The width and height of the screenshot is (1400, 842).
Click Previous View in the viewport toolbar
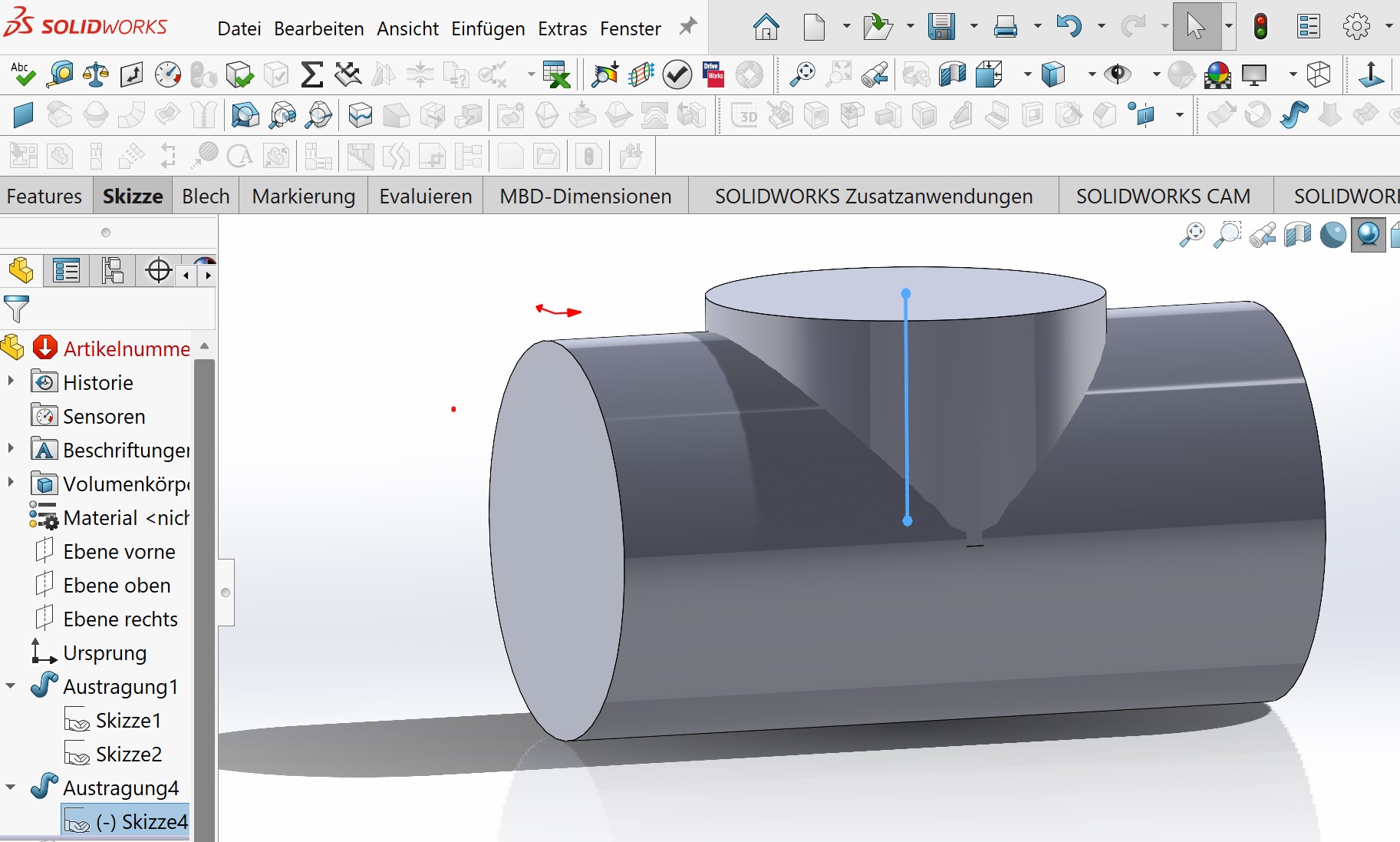(1262, 234)
